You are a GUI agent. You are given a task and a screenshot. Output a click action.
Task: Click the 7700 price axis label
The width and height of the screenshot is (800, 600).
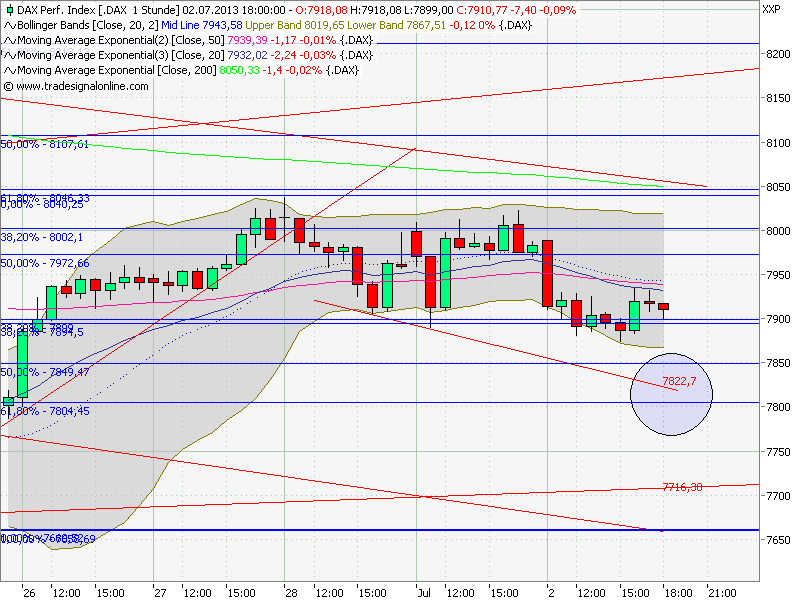point(779,496)
